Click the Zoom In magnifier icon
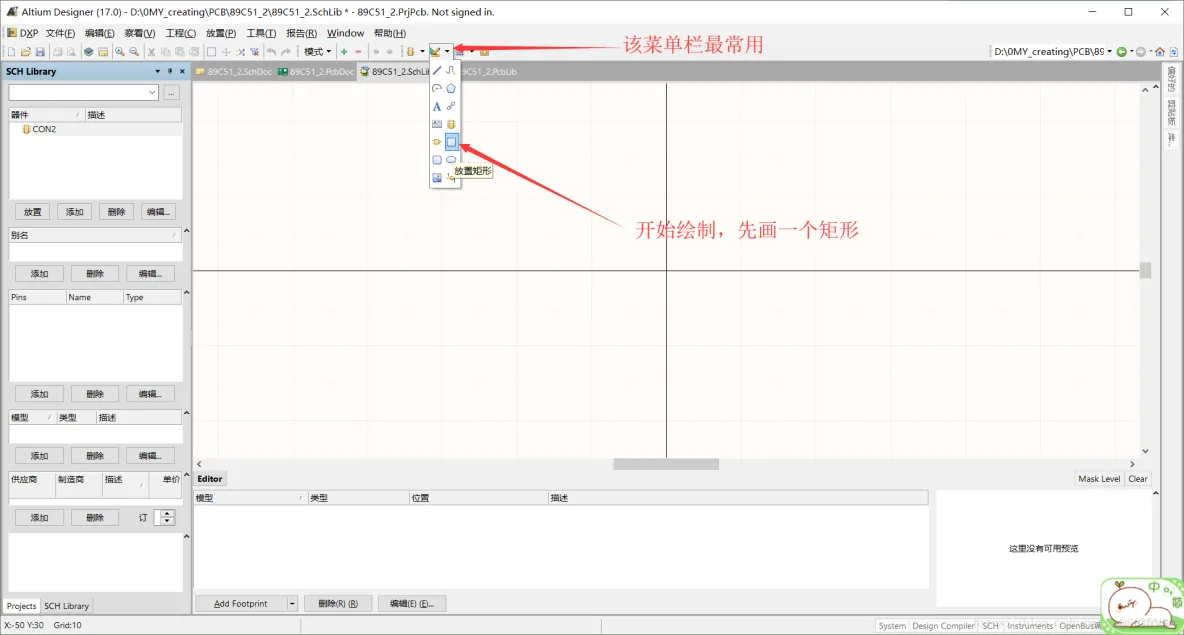The image size is (1184, 635). coord(120,51)
